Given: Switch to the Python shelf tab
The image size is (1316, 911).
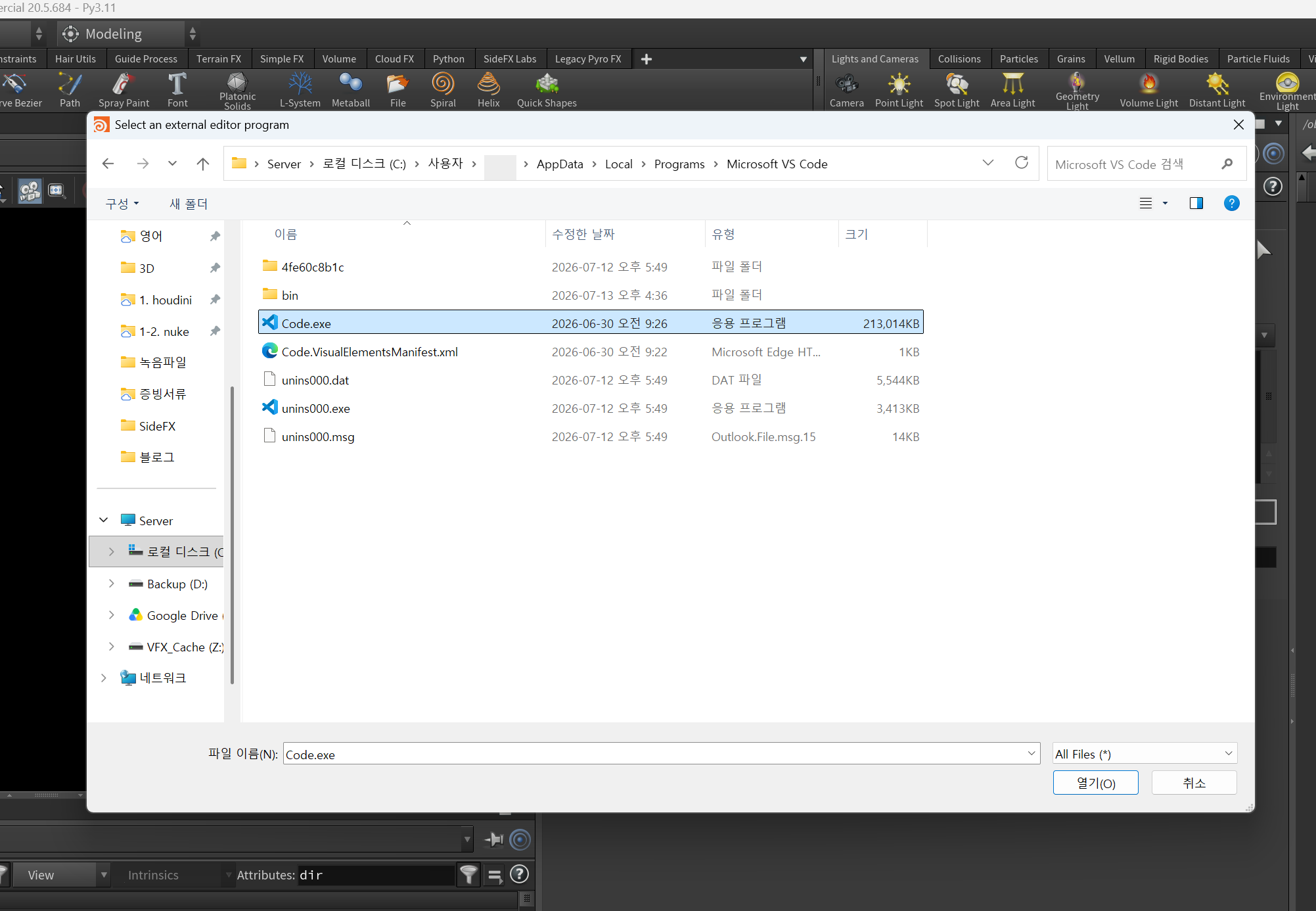Looking at the screenshot, I should pos(448,58).
